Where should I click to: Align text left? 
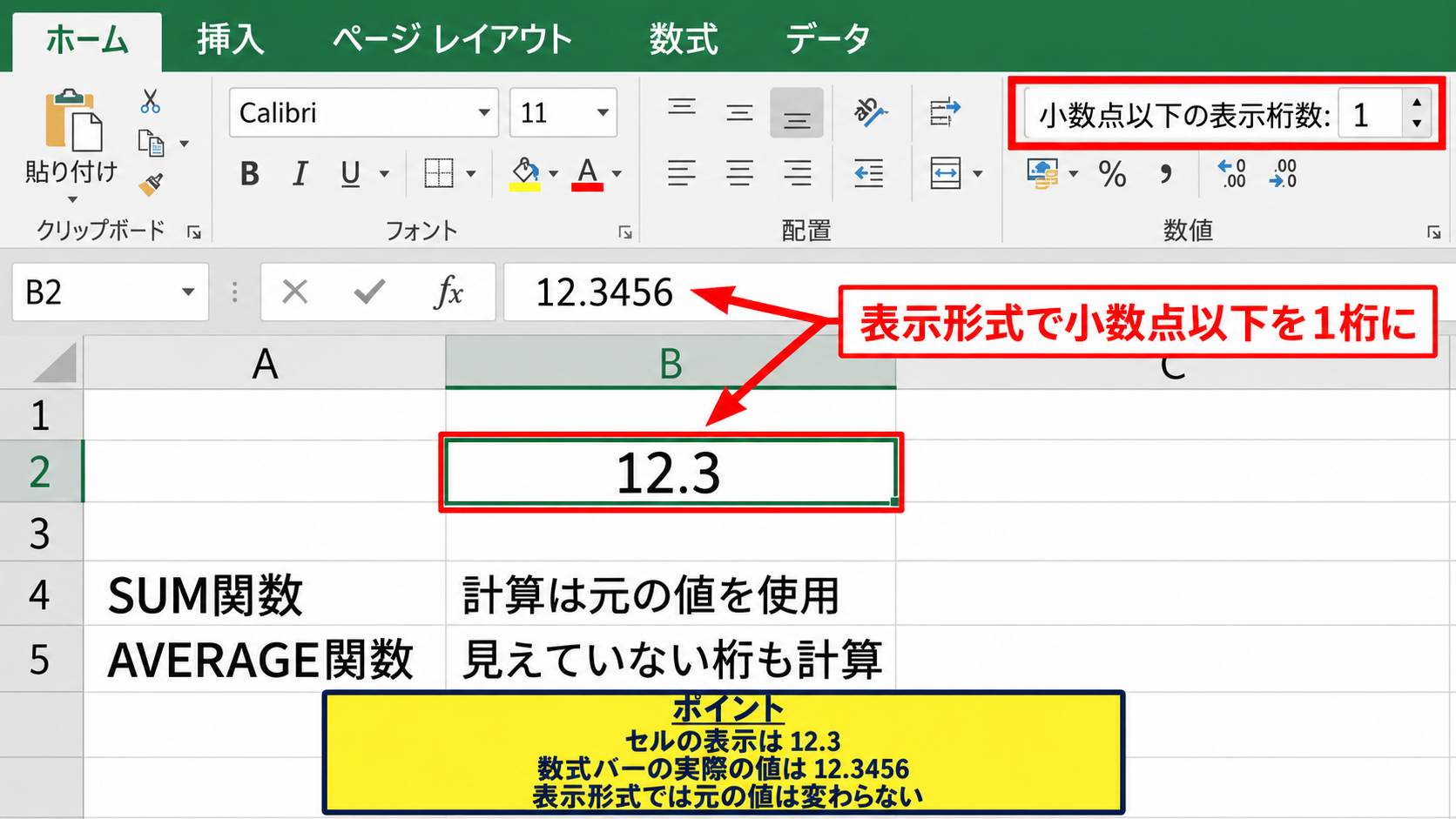click(x=682, y=173)
